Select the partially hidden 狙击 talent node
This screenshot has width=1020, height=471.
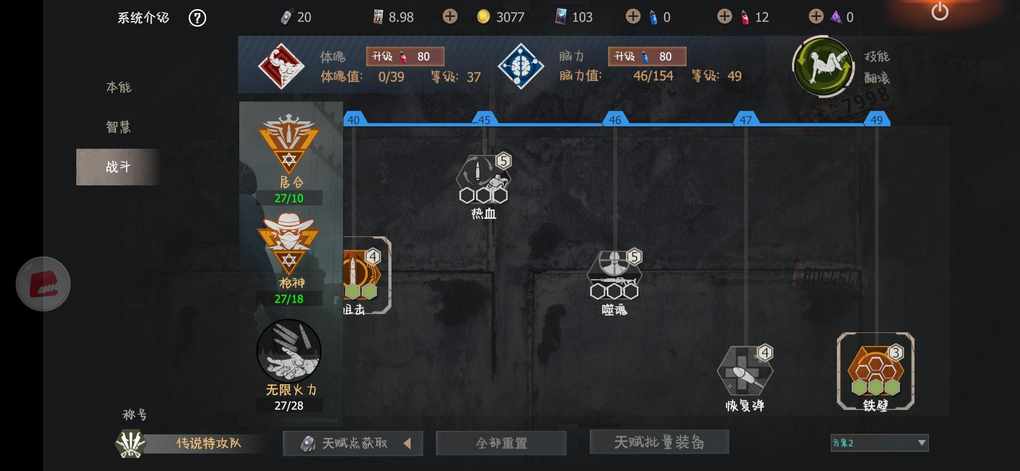click(x=366, y=276)
